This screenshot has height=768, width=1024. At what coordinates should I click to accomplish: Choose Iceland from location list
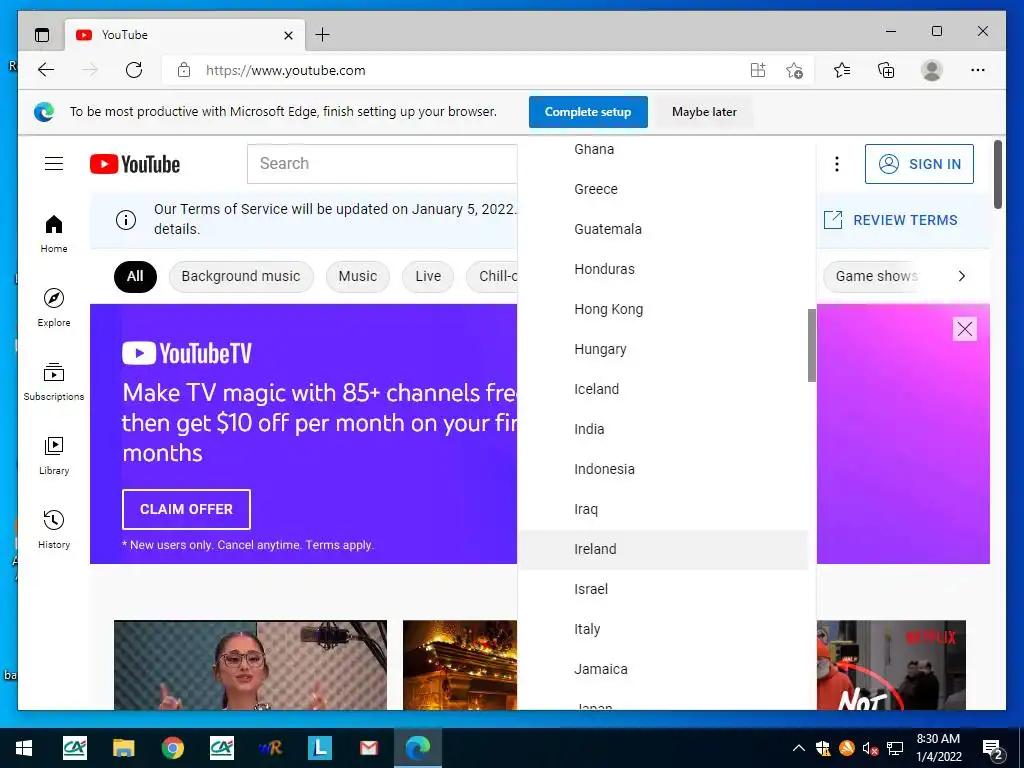[663, 389]
